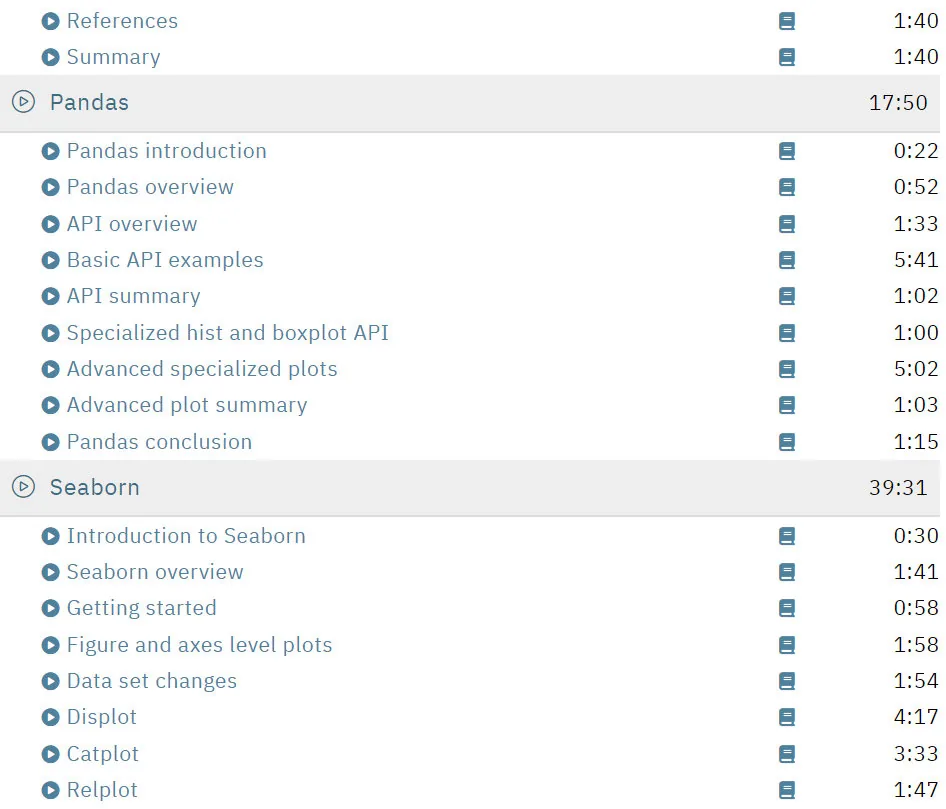Select Specialized hist and boxplot API lesson

click(x=228, y=332)
